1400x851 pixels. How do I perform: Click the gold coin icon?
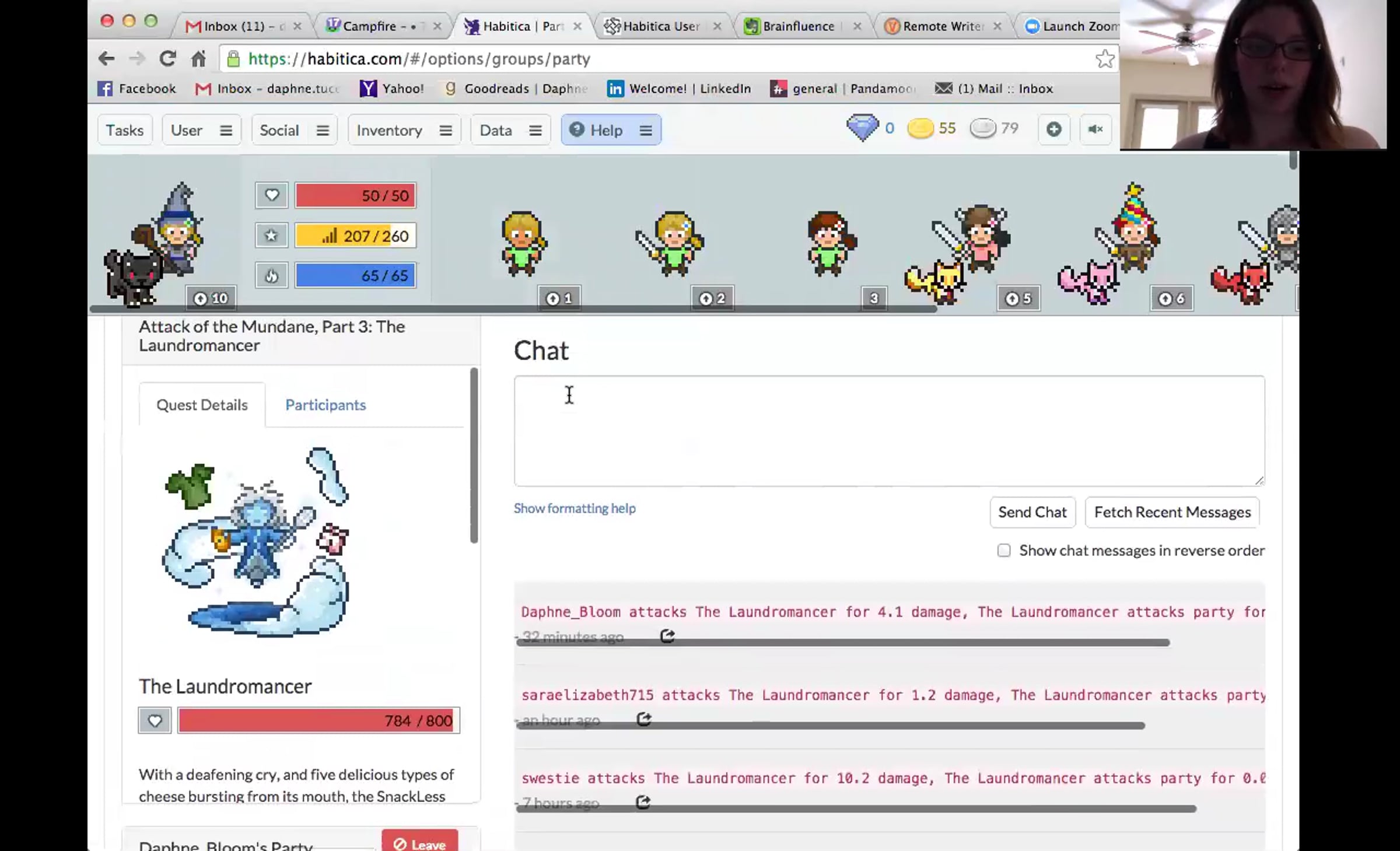click(921, 128)
